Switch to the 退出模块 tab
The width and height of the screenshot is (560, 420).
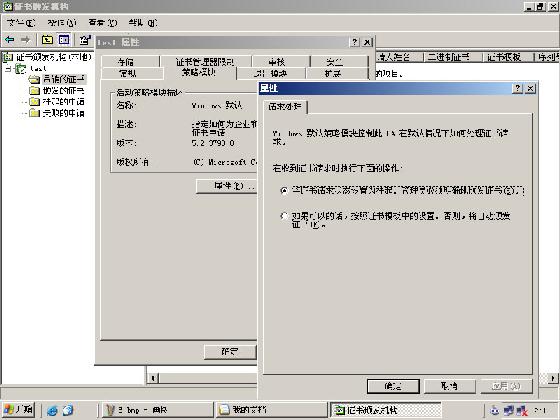pyautogui.click(x=271, y=73)
